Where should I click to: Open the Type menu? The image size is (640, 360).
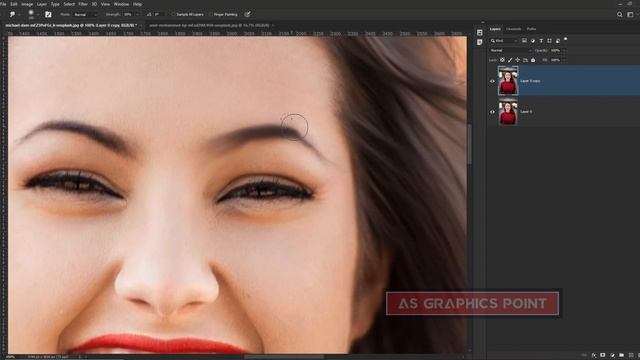click(x=55, y=4)
